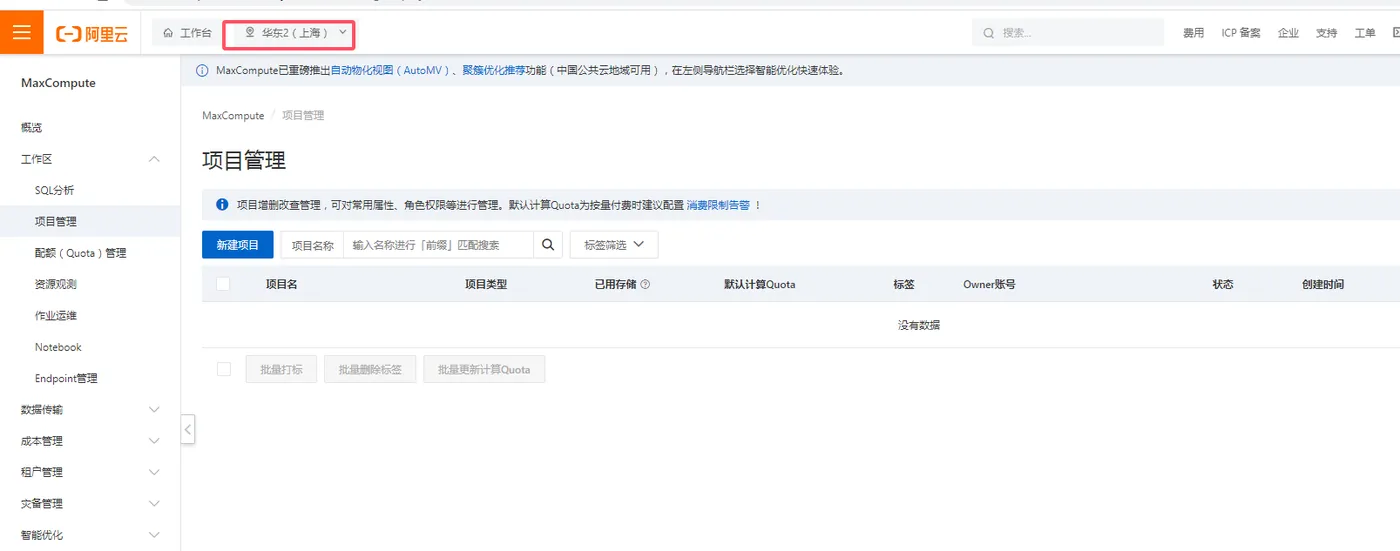Click the 项目名 column header
The width and height of the screenshot is (1400, 551).
point(282,284)
